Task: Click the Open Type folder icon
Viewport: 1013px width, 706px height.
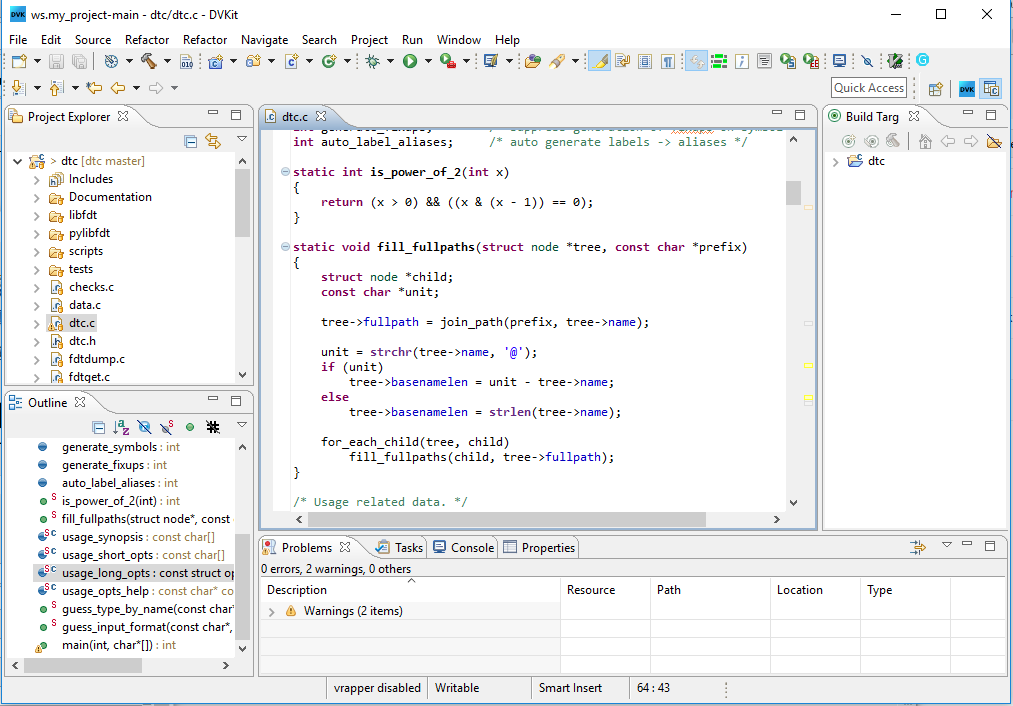Action: point(532,61)
